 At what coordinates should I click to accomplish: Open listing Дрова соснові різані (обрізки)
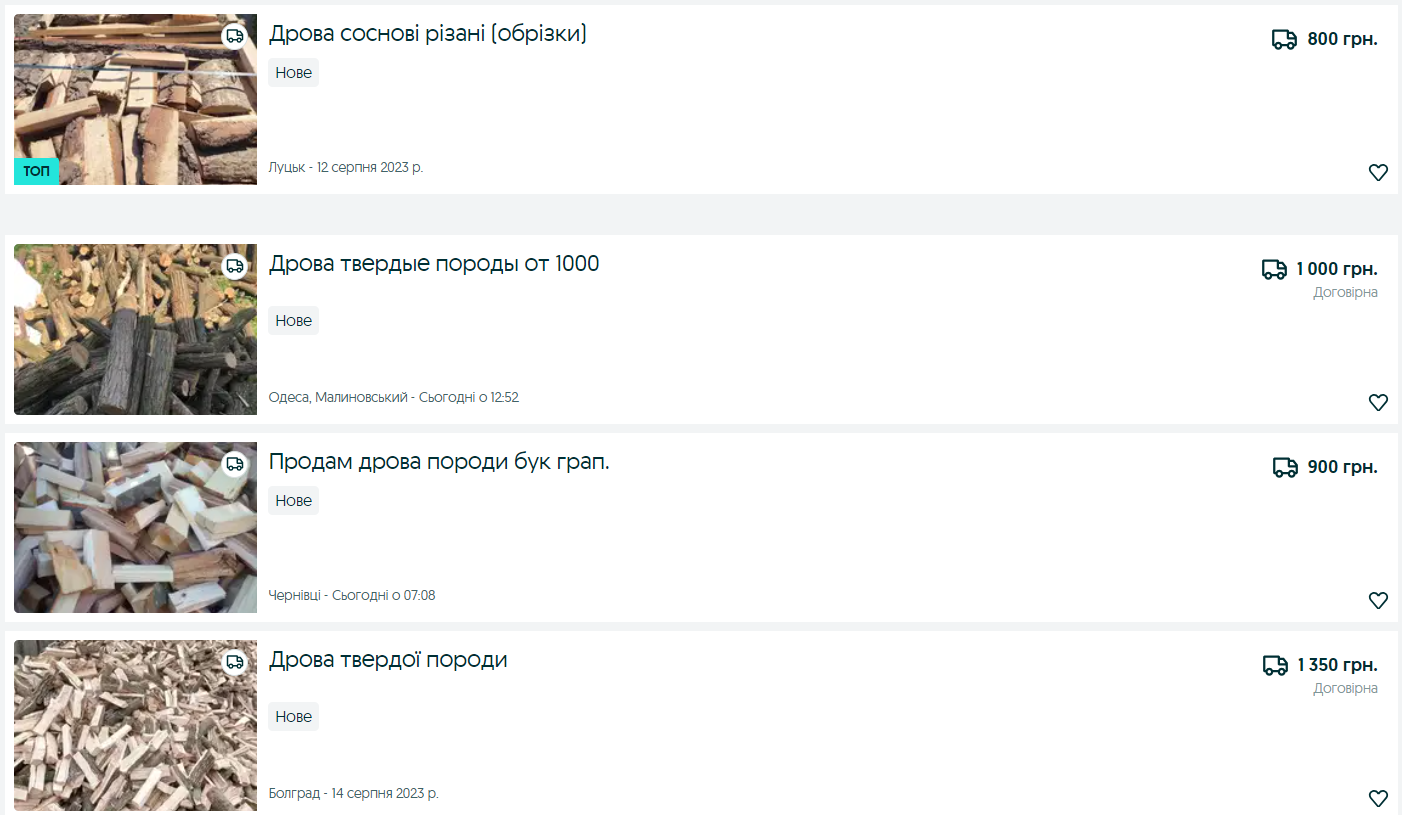pyautogui.click(x=428, y=34)
